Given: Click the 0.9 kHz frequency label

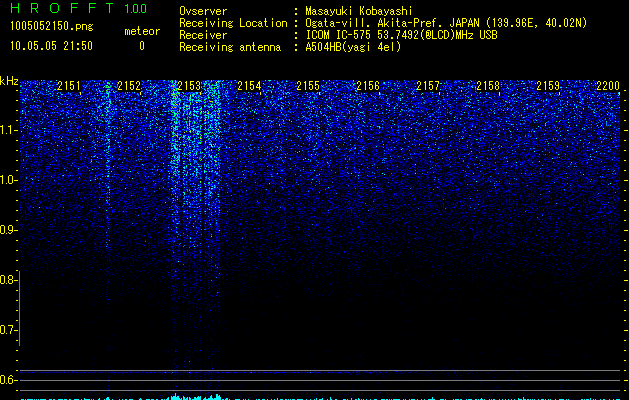Looking at the screenshot, I should click(8, 230).
